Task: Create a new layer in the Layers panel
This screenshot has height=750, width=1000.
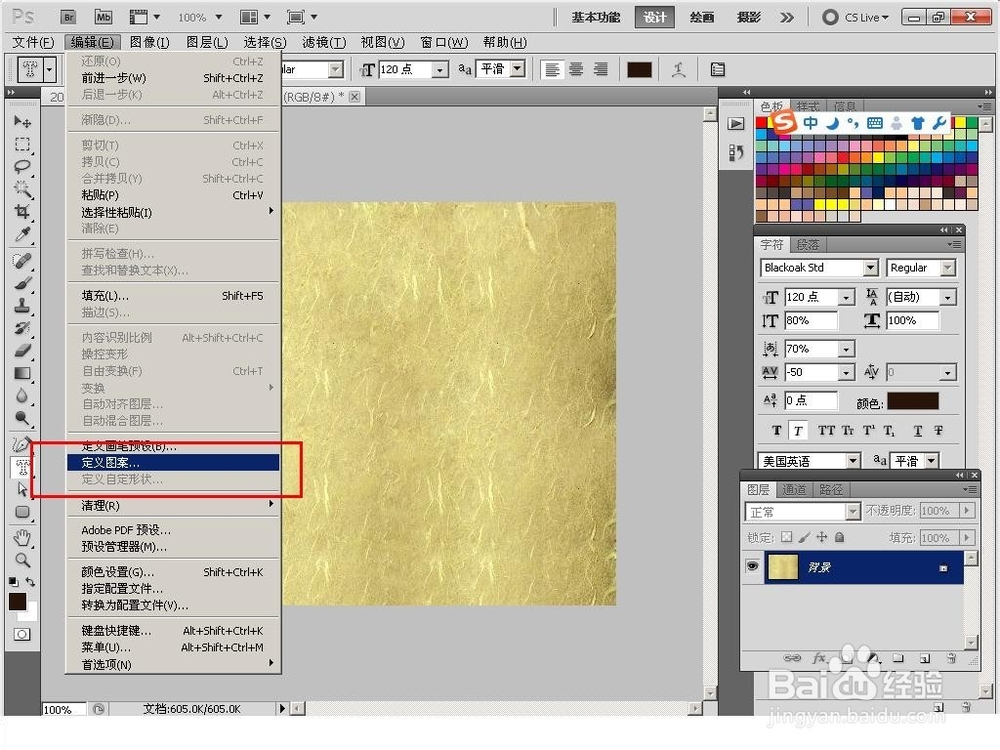Action: click(x=925, y=659)
